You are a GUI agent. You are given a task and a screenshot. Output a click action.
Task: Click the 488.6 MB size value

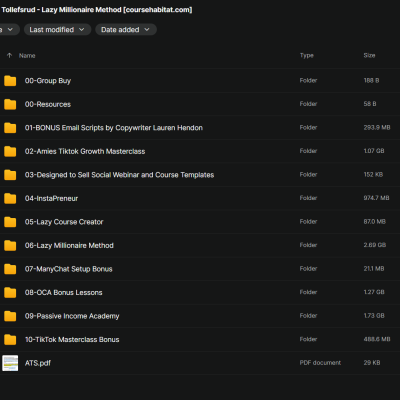point(377,339)
